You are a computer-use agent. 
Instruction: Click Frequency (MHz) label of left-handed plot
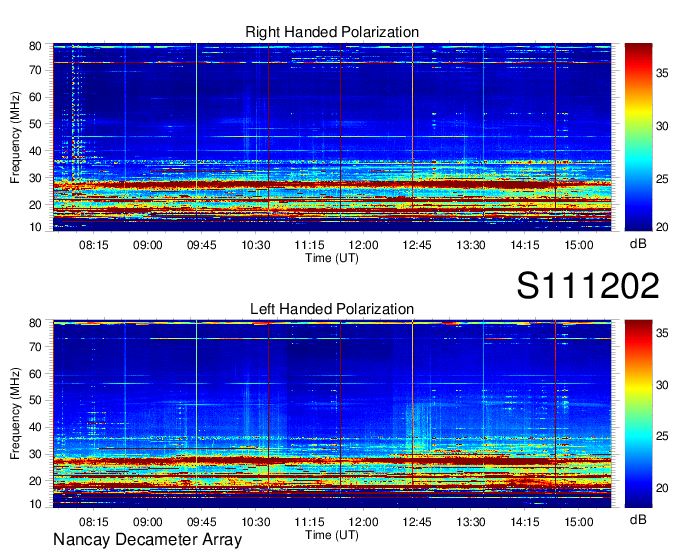tap(15, 414)
